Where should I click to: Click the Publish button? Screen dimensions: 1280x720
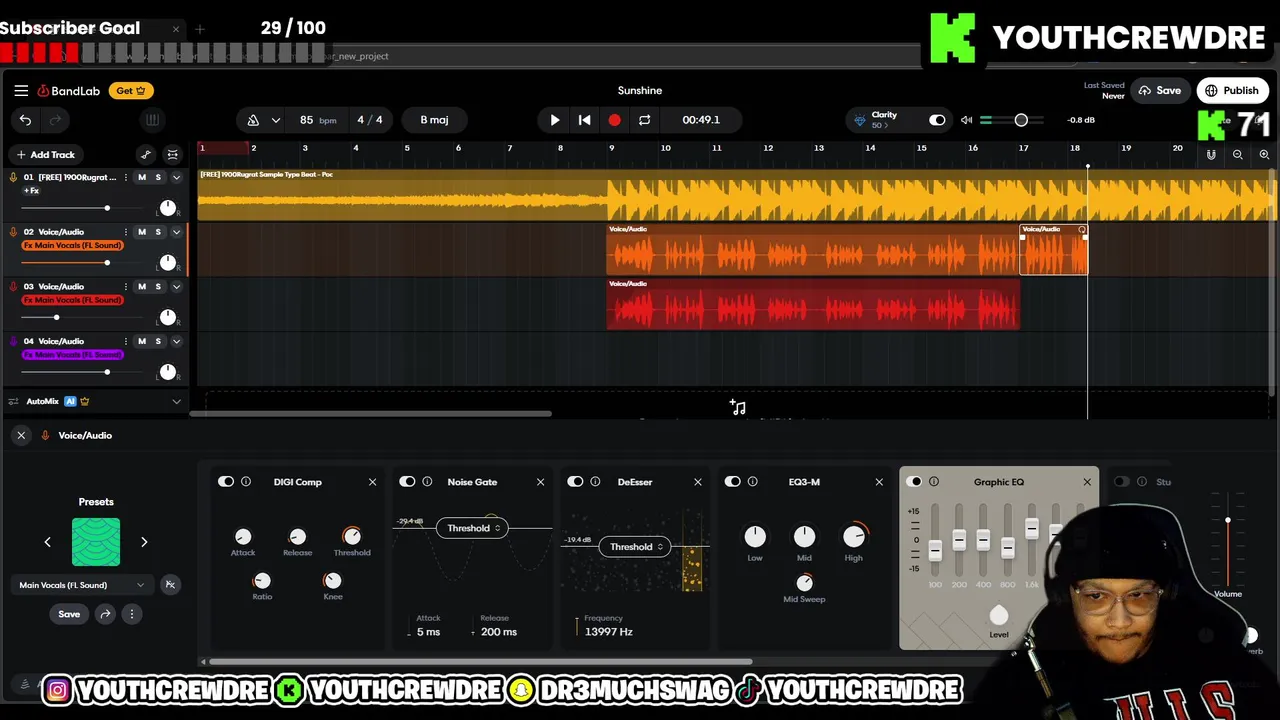point(1232,90)
